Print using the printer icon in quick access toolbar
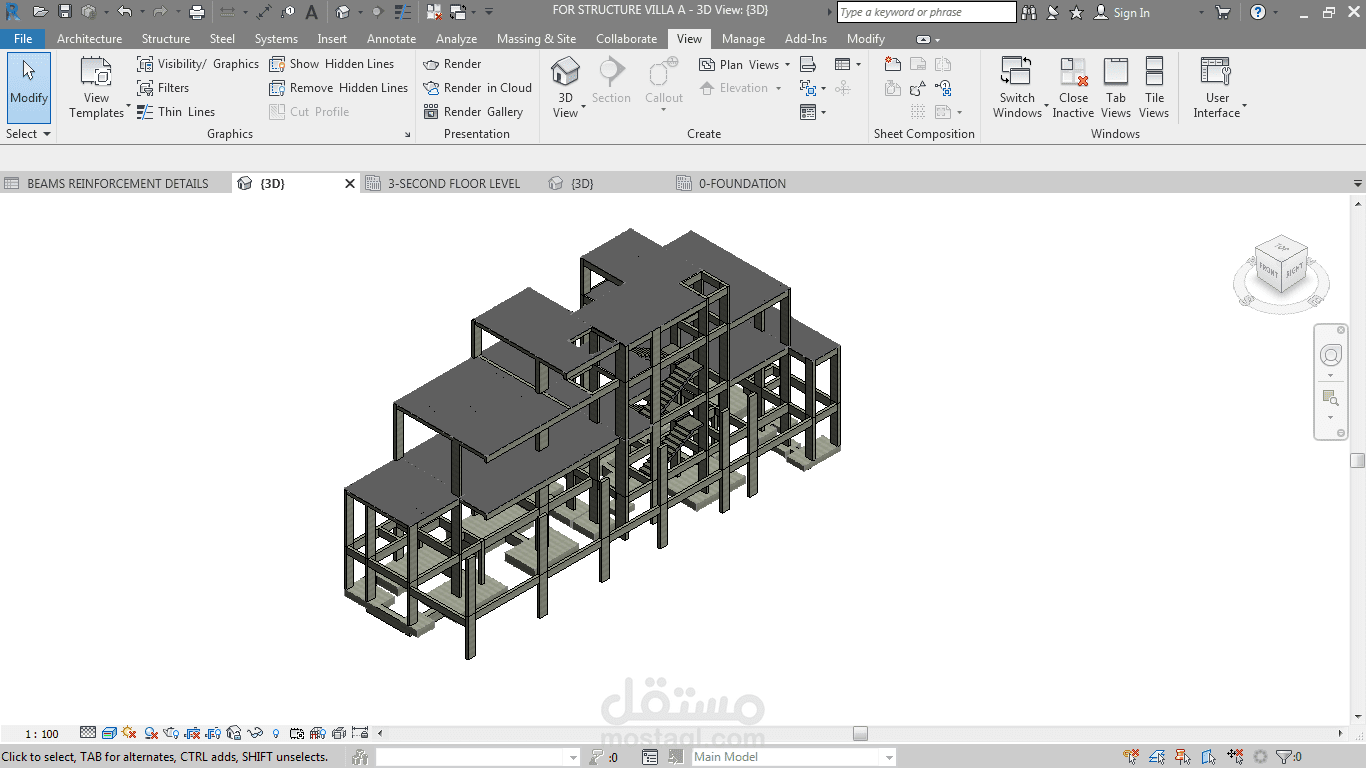Viewport: 1366px width, 768px height. pyautogui.click(x=197, y=12)
